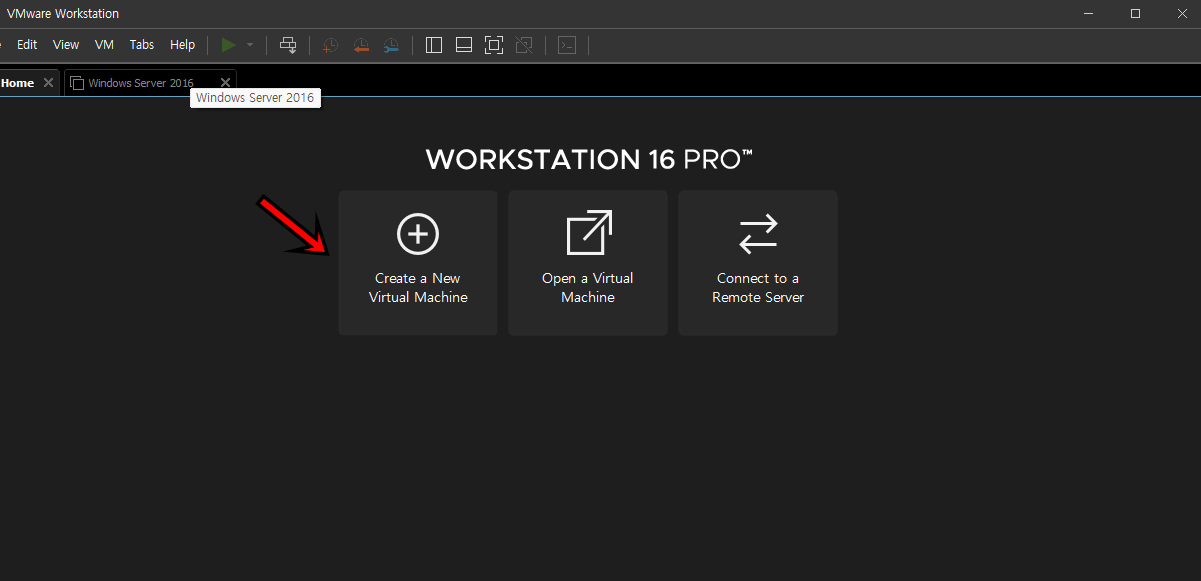The image size is (1201, 581).
Task: Click the green Power On play button
Action: (x=229, y=45)
